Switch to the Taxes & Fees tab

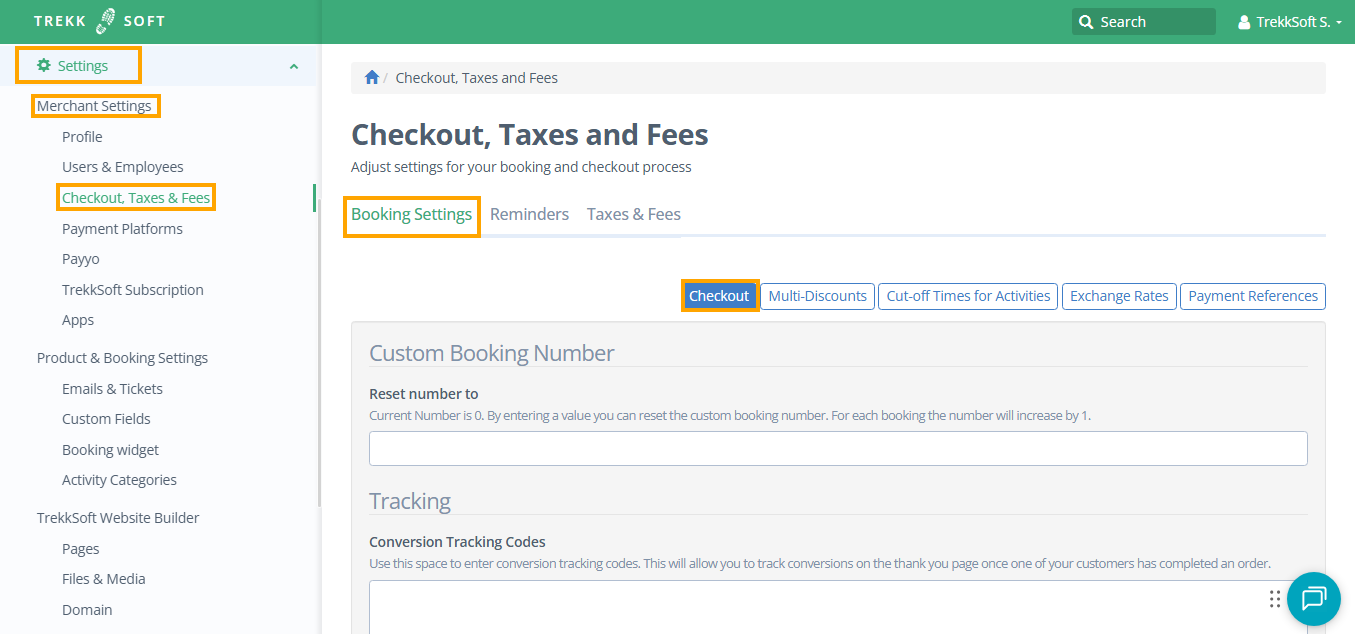coord(633,214)
